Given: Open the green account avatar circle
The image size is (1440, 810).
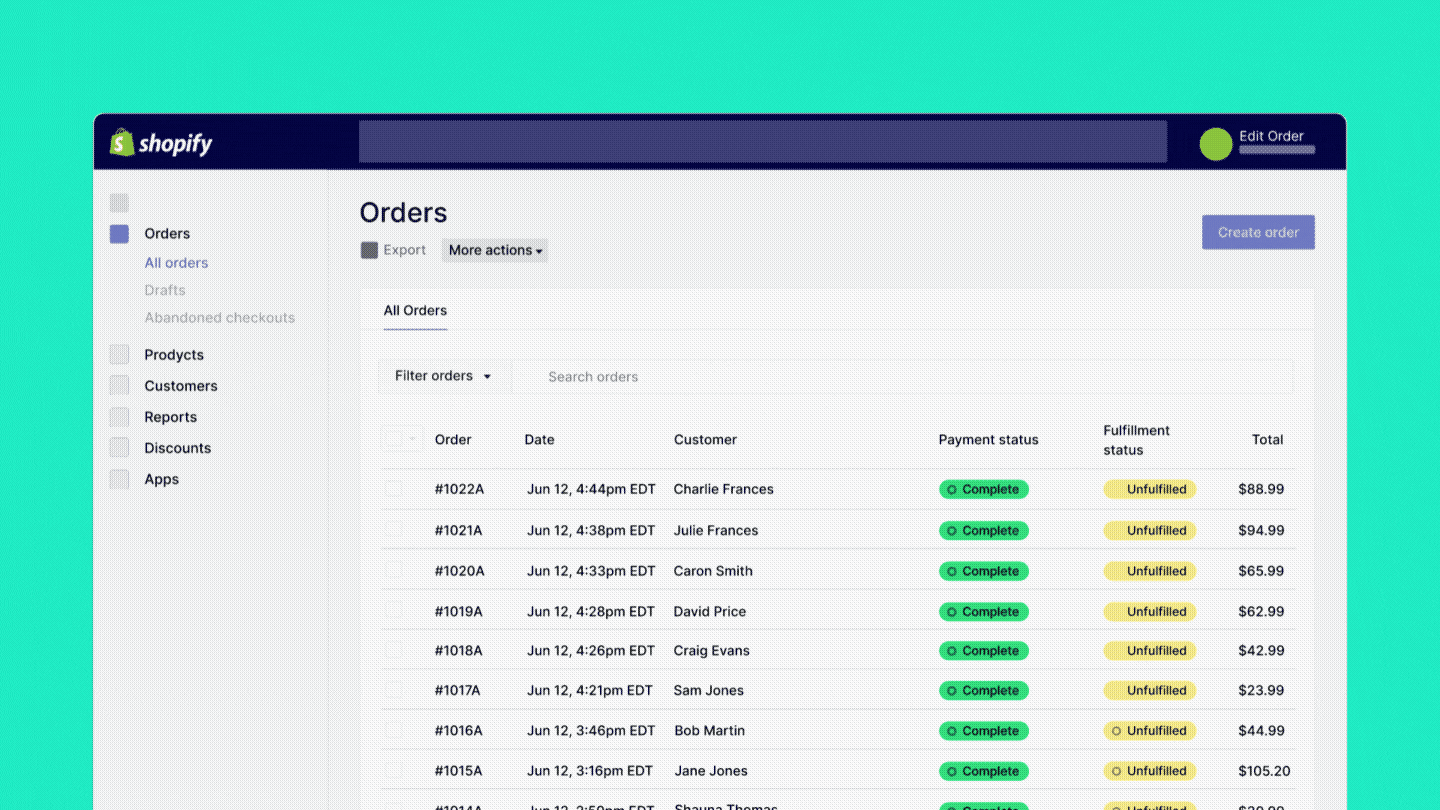Looking at the screenshot, I should point(1216,144).
